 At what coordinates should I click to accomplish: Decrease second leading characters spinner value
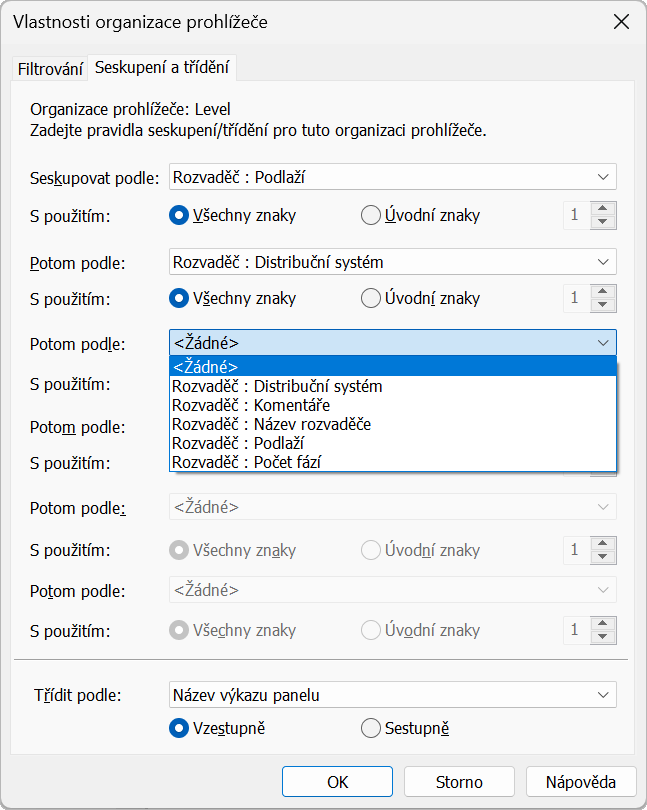[602, 305]
